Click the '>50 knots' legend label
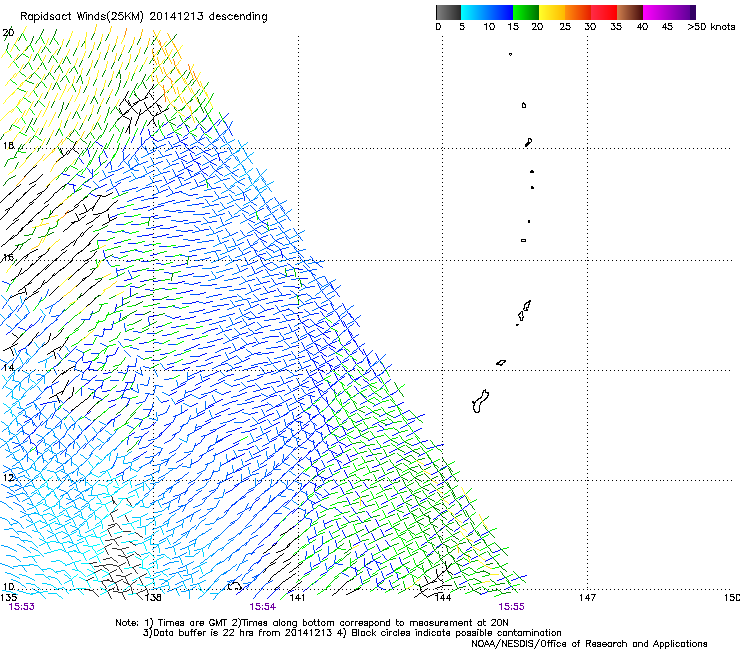The height and width of the screenshot is (650, 740). click(x=711, y=27)
